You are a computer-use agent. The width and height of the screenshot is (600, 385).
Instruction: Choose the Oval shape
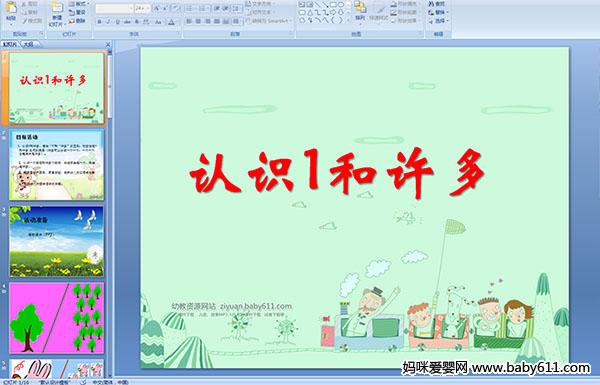tap(341, 4)
